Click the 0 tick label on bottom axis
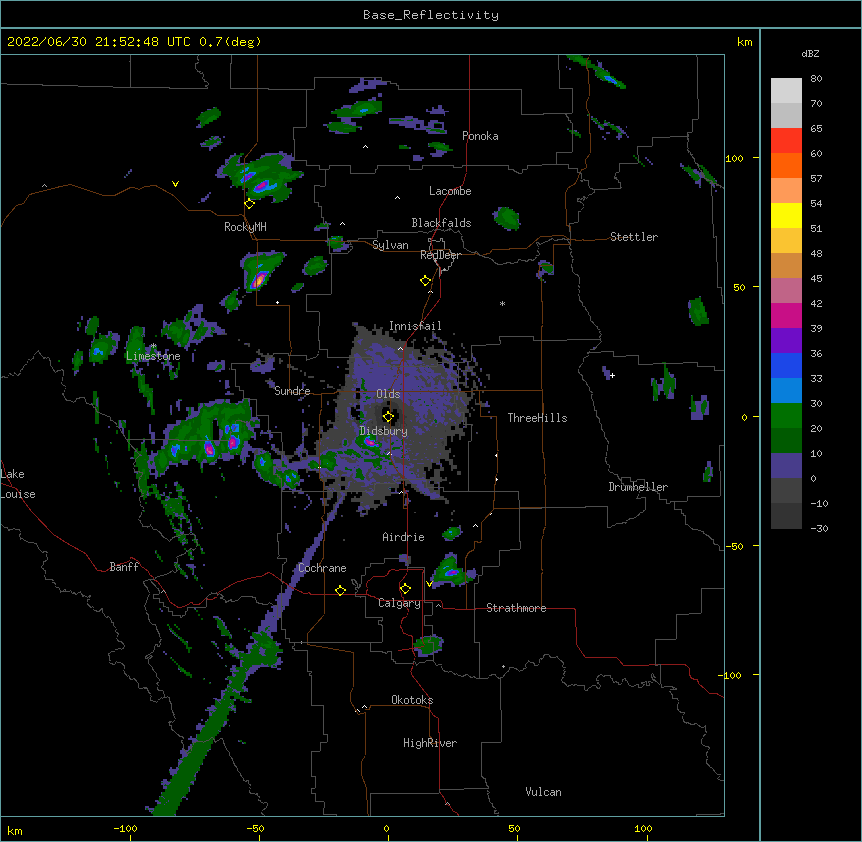Viewport: 862px width, 842px height. tap(386, 828)
